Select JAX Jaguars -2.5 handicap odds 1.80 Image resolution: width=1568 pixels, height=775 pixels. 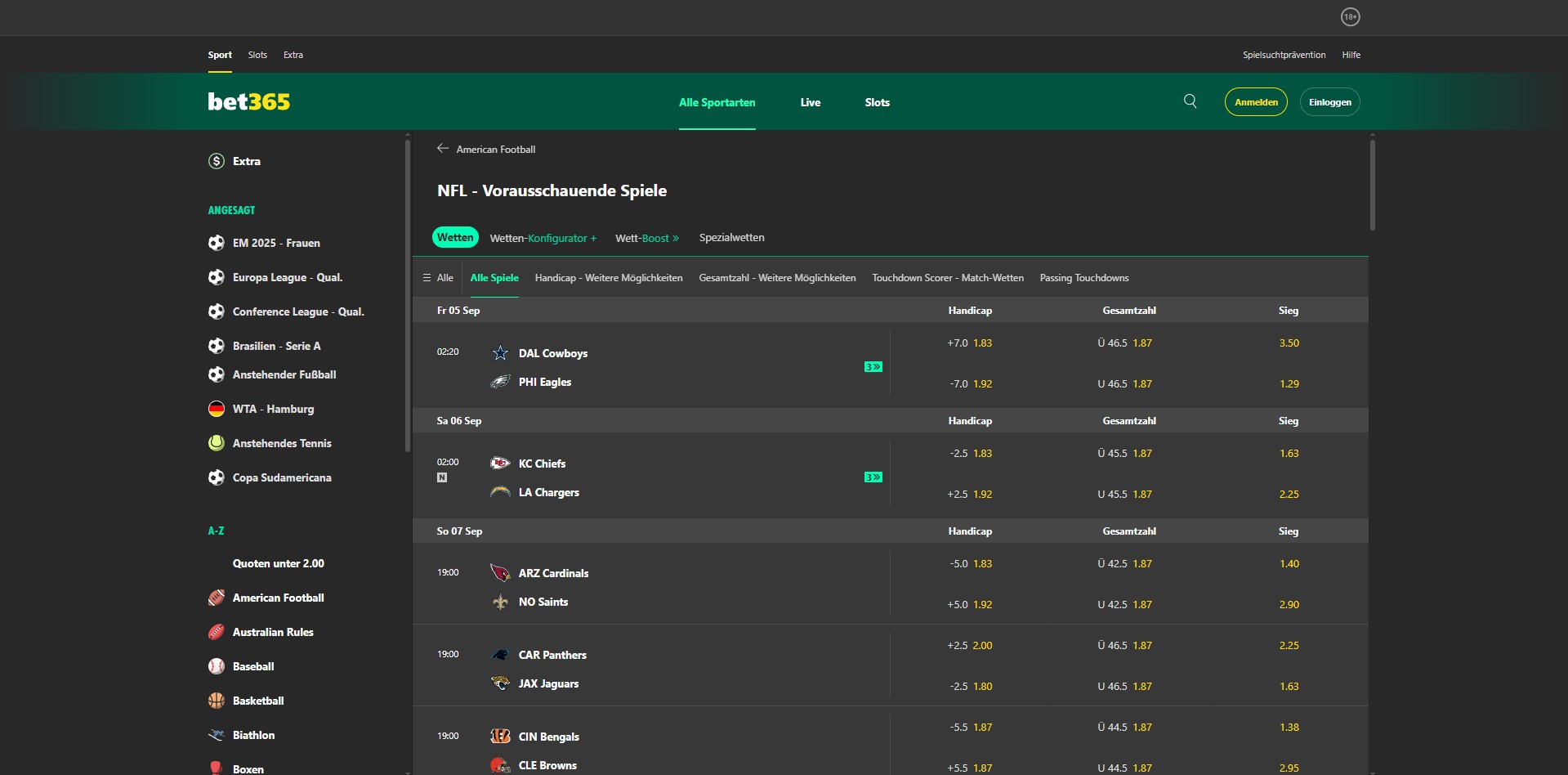click(x=970, y=686)
